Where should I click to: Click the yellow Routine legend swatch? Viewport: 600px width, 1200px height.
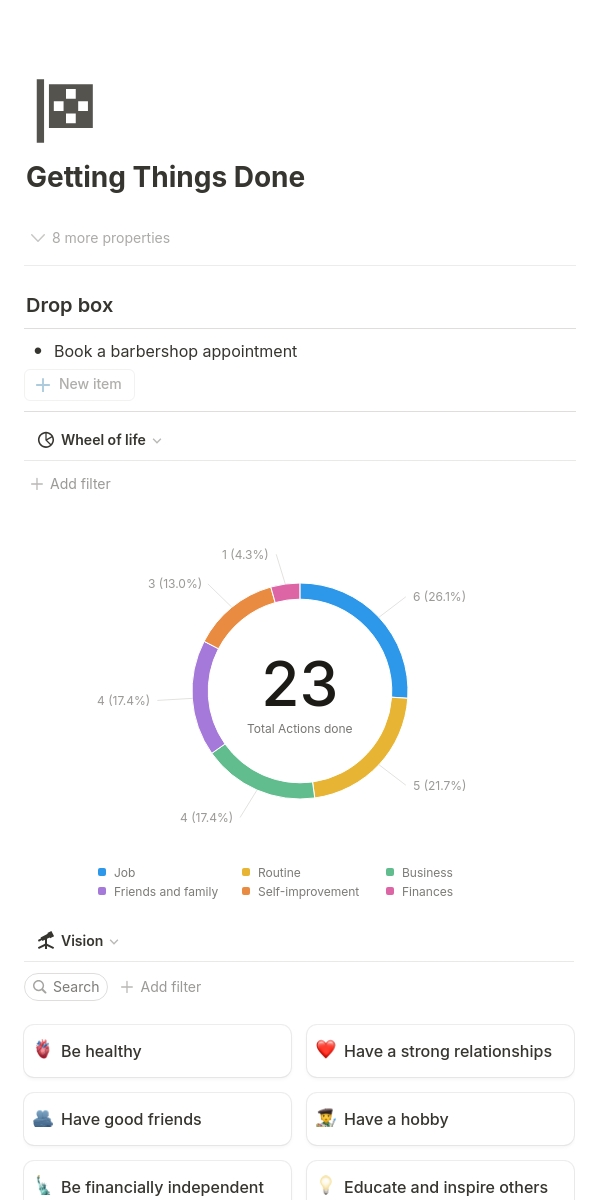click(x=246, y=873)
